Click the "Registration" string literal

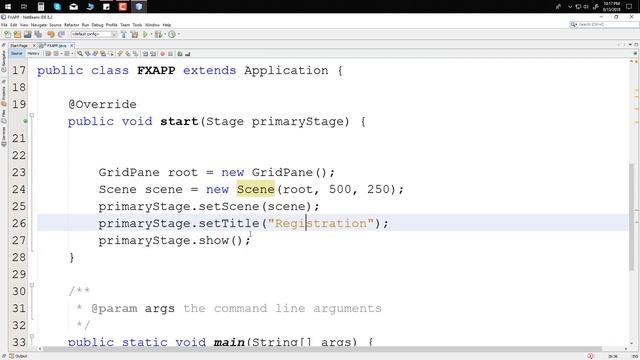[321, 224]
